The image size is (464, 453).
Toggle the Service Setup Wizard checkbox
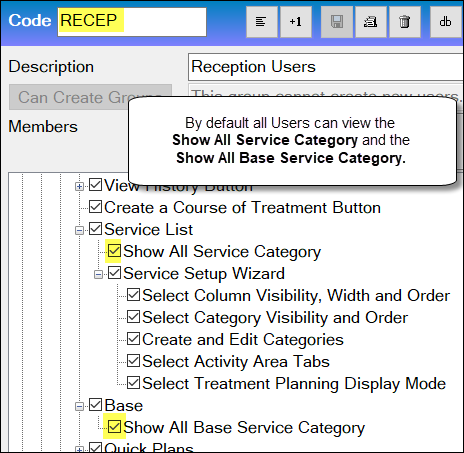click(114, 273)
